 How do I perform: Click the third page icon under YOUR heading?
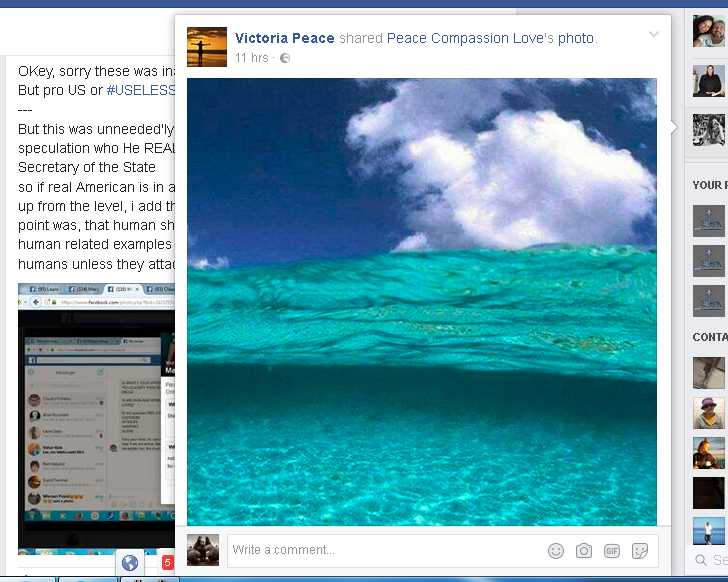708,301
